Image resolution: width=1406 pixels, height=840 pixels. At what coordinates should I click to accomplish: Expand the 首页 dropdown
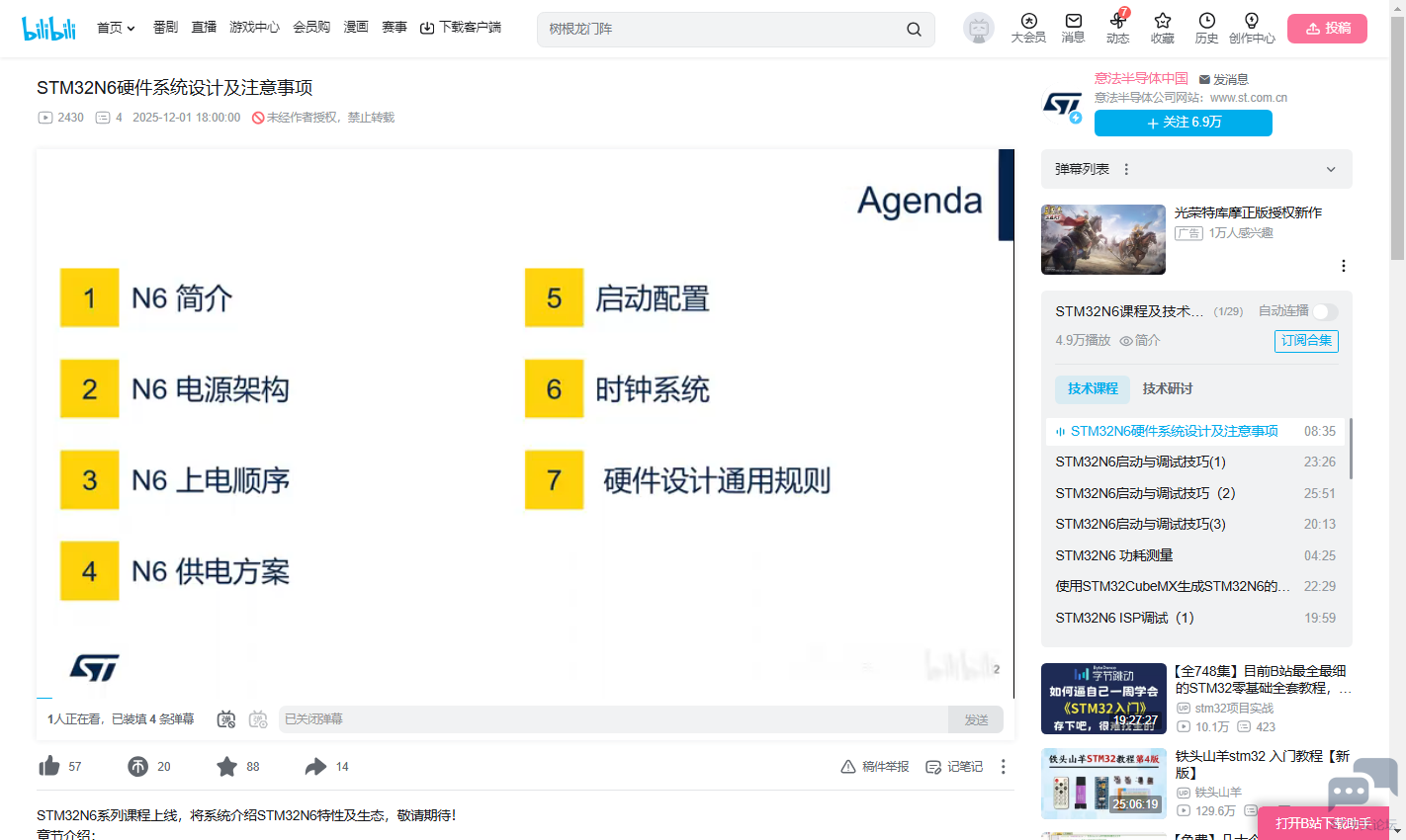tap(116, 28)
